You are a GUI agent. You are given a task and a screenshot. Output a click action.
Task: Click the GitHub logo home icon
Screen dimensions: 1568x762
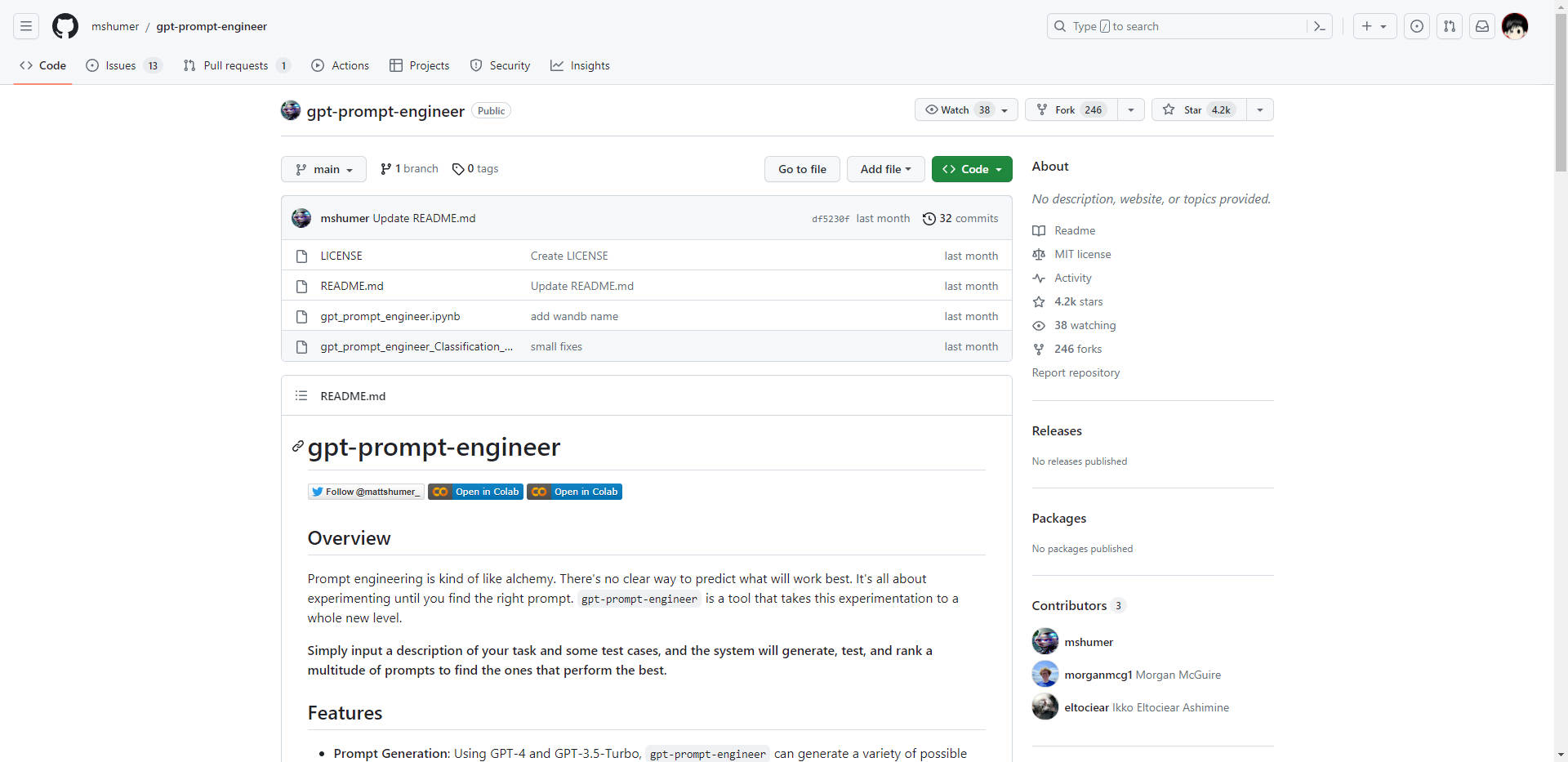coord(65,26)
